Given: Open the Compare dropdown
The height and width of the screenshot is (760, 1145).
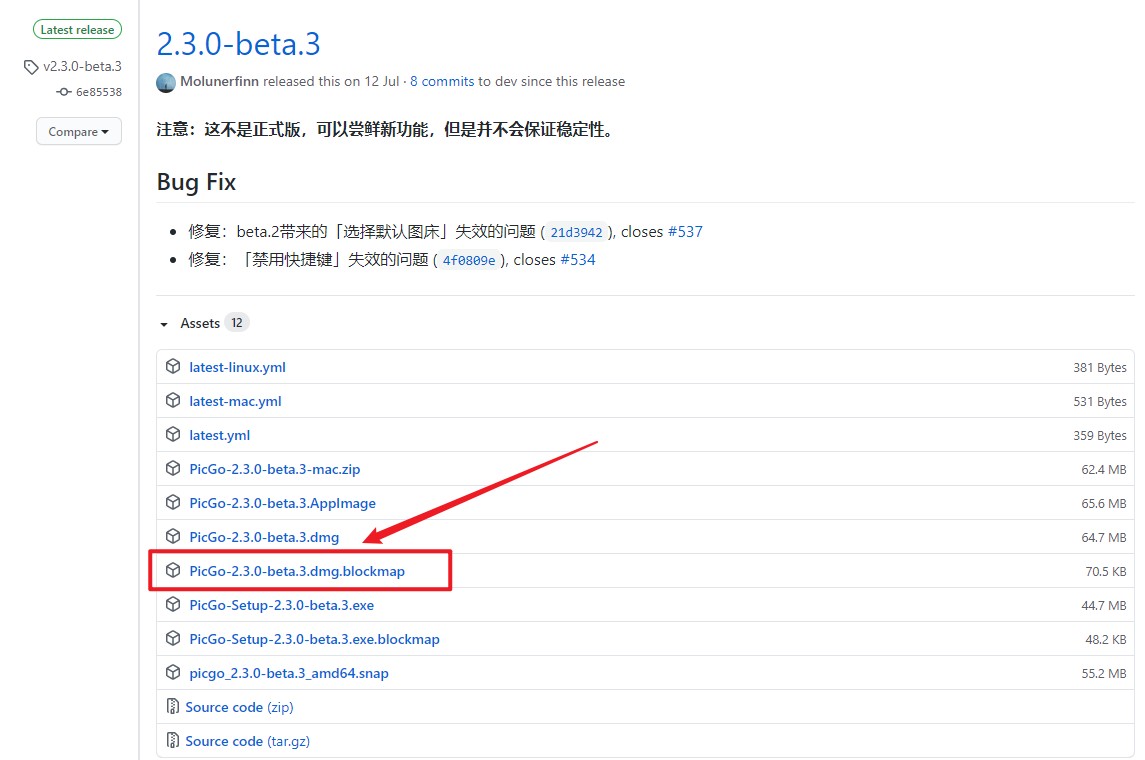Looking at the screenshot, I should [x=79, y=131].
